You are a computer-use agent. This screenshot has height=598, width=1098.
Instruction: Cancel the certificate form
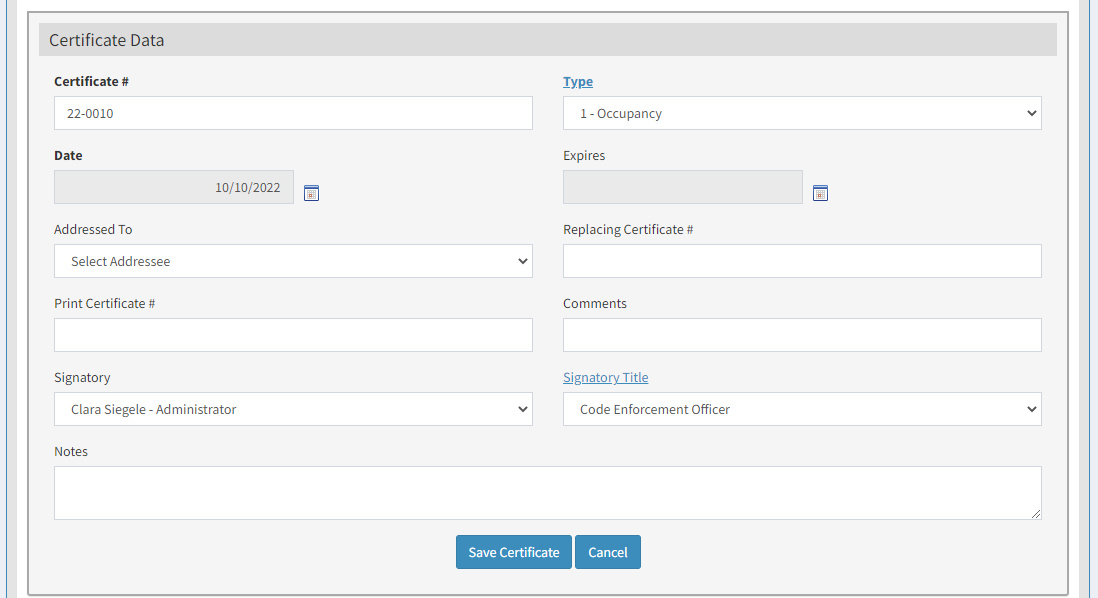tap(608, 552)
